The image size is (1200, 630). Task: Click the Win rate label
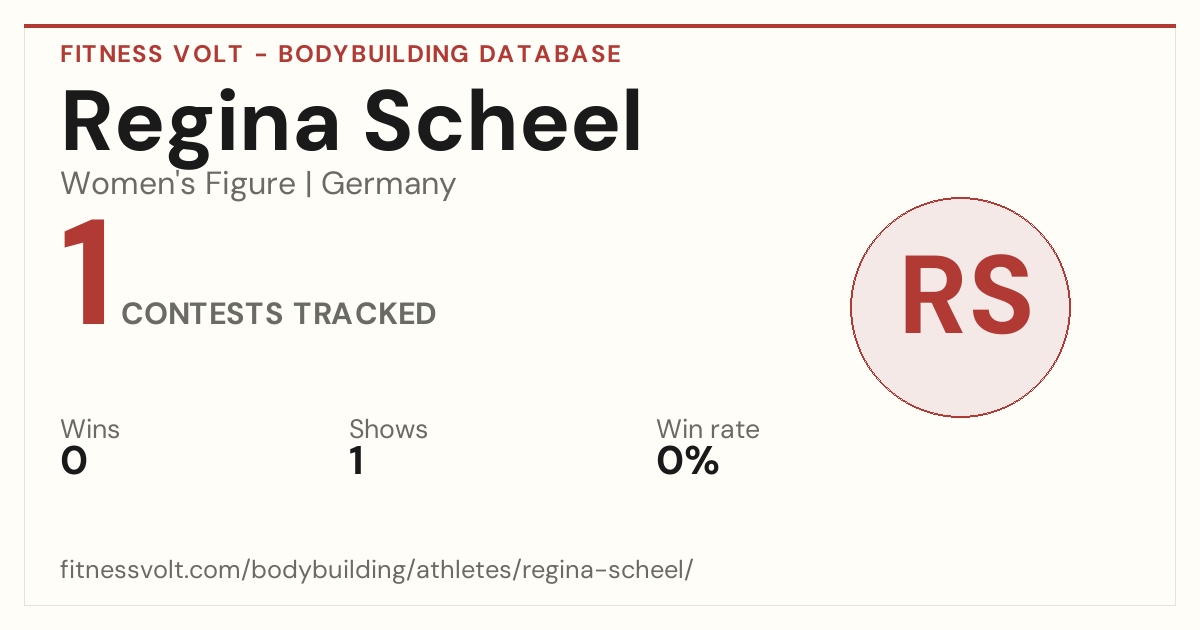[x=708, y=429]
